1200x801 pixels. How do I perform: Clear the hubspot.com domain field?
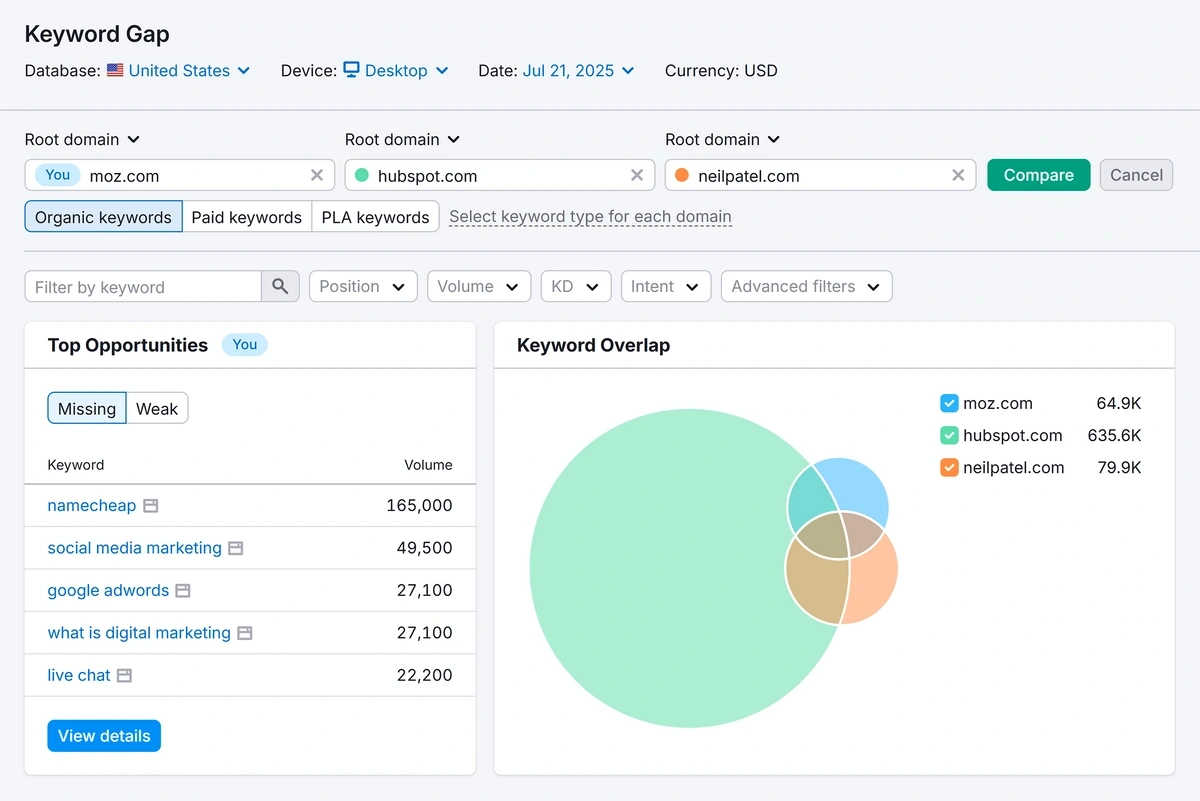[637, 175]
